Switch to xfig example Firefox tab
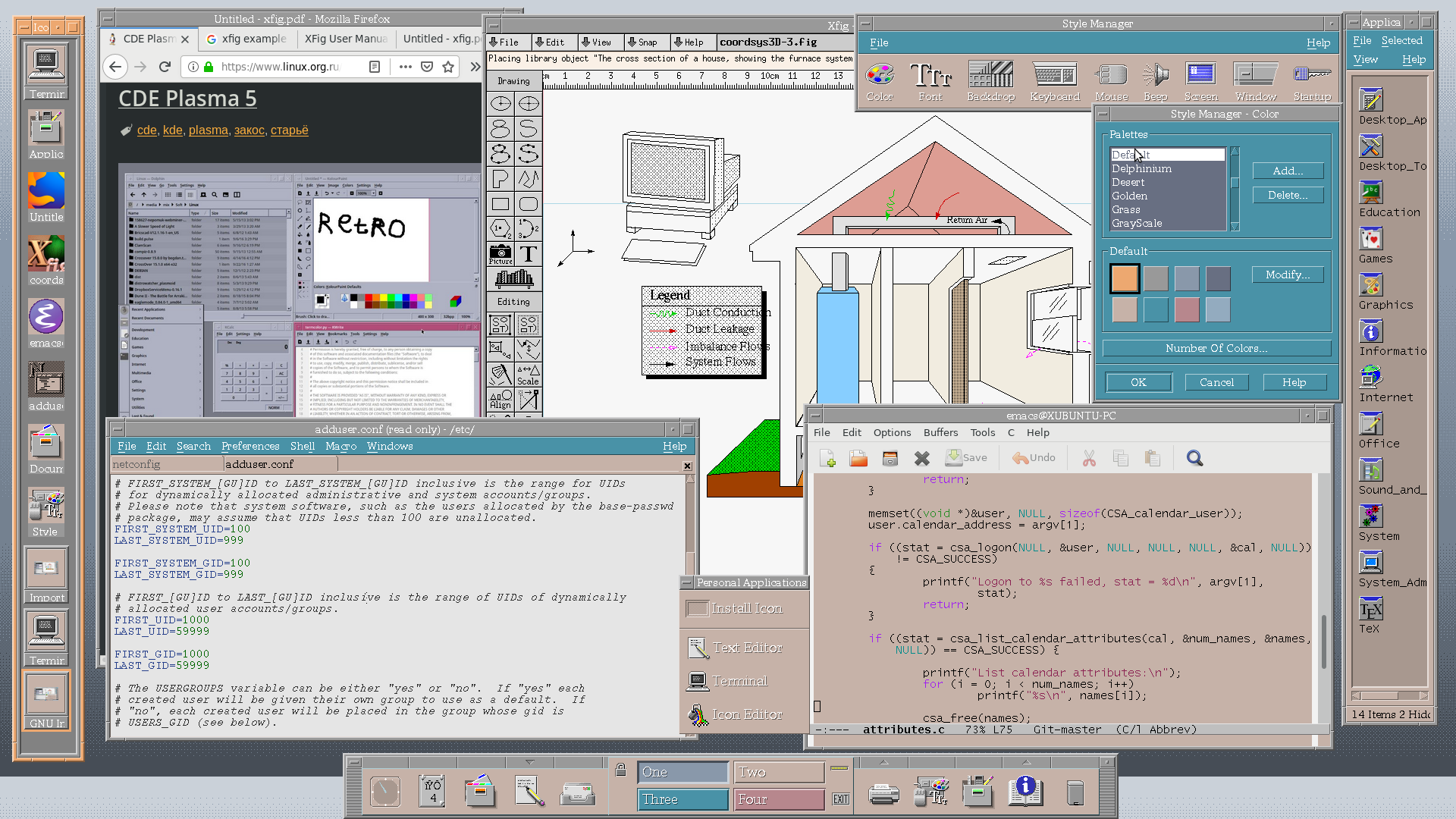 [x=247, y=39]
